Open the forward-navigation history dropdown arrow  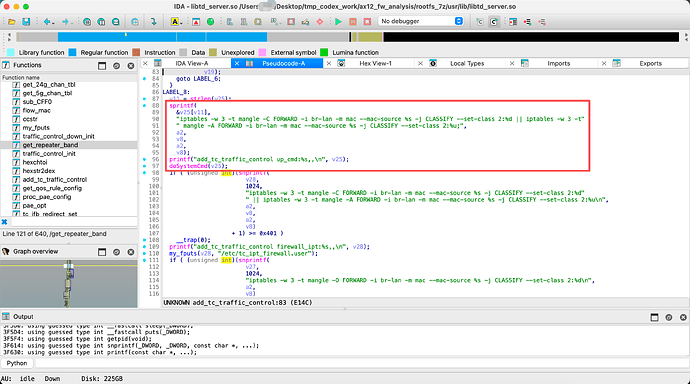click(72, 22)
